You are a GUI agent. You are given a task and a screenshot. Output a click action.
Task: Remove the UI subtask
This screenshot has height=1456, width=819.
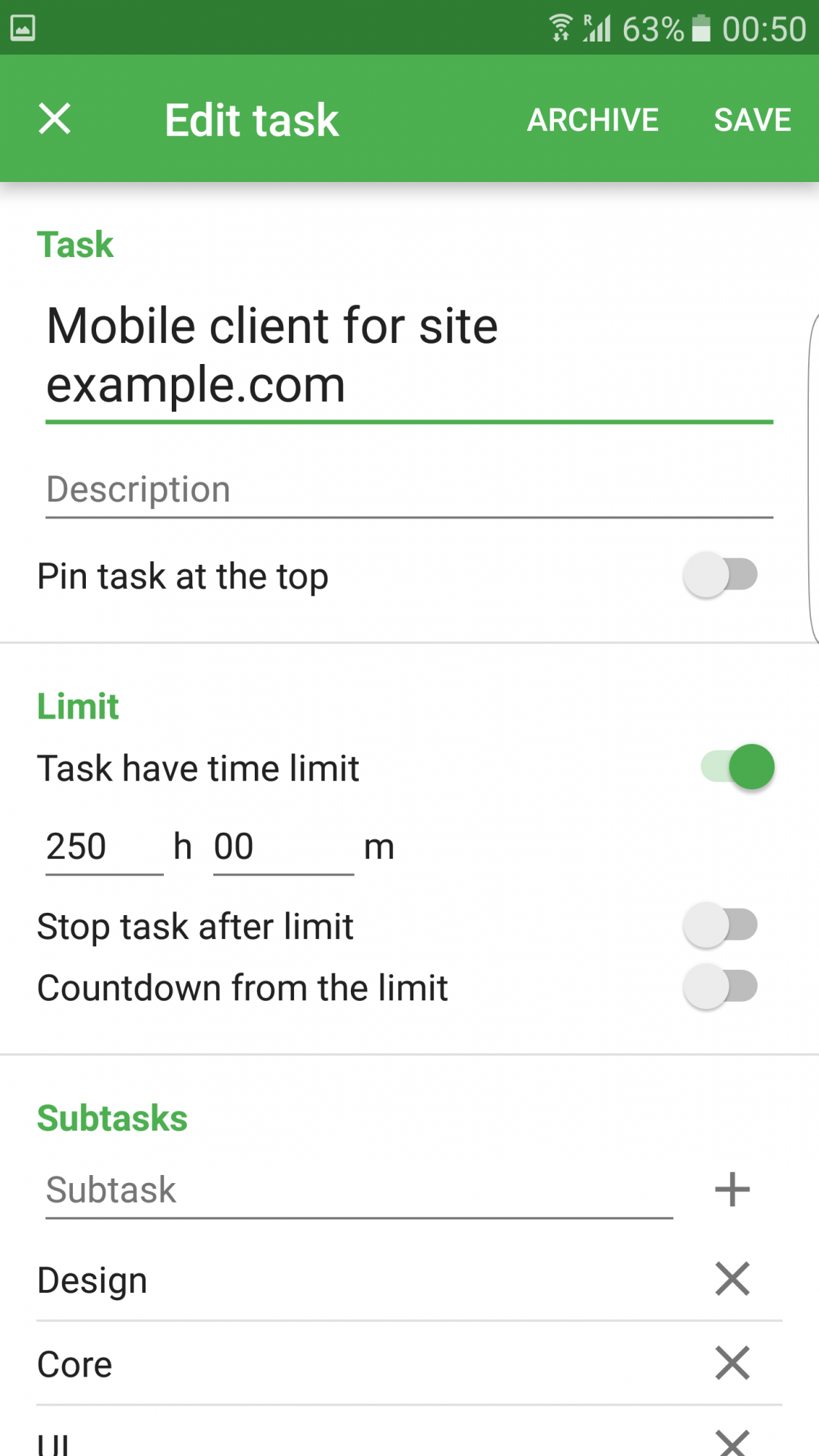[732, 1441]
